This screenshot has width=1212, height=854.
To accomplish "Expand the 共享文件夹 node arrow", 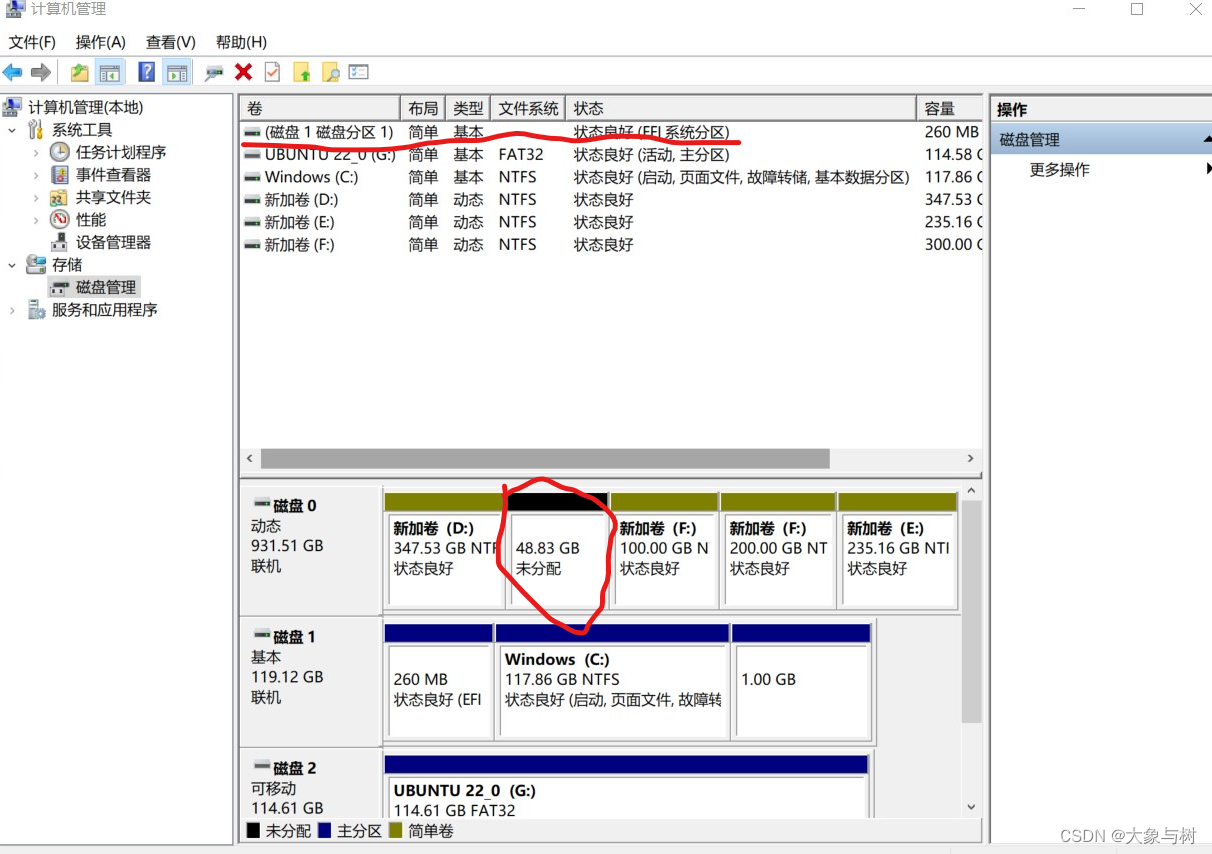I will pyautogui.click(x=36, y=197).
